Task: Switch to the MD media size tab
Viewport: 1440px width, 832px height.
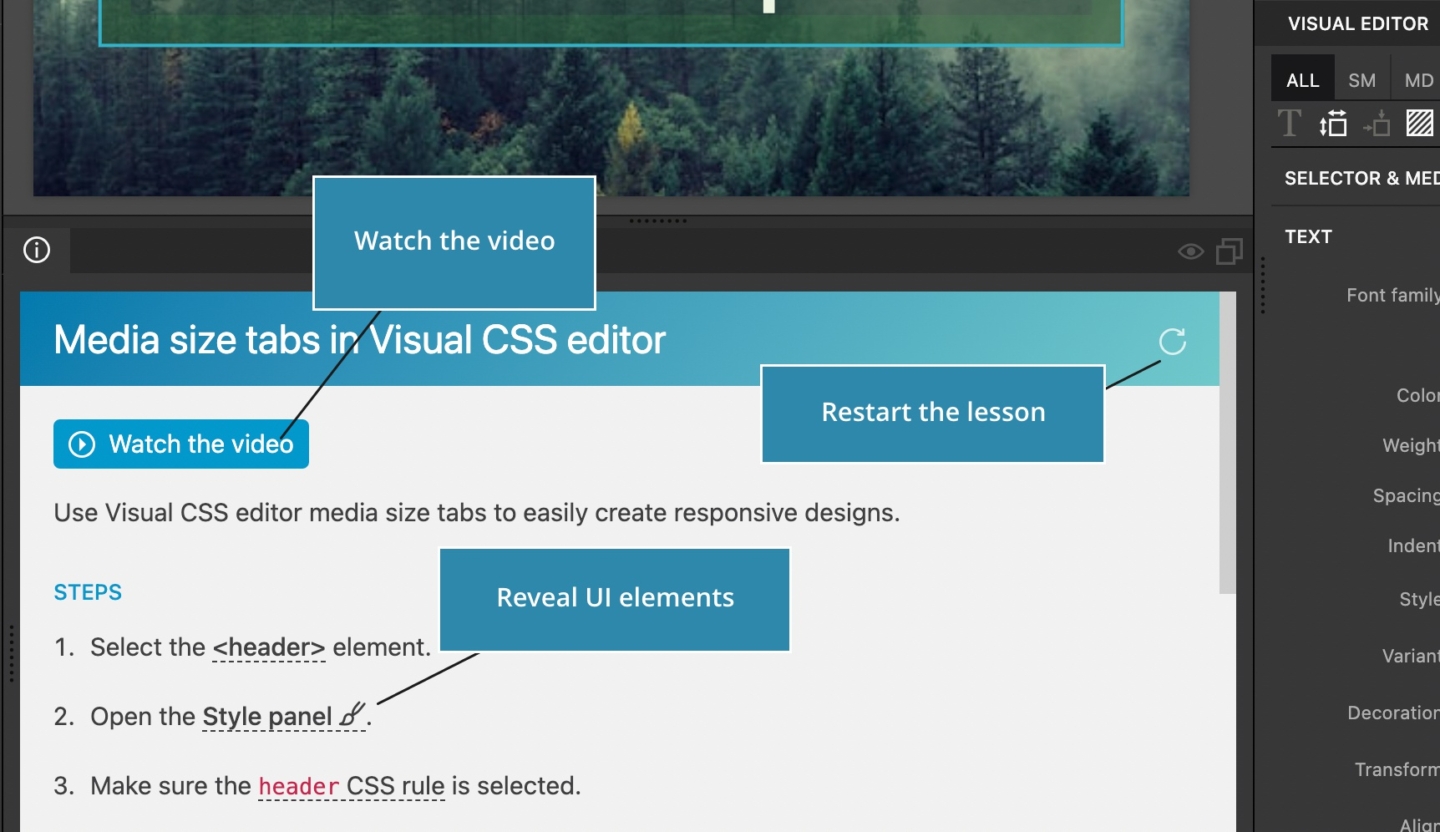Action: point(1418,80)
